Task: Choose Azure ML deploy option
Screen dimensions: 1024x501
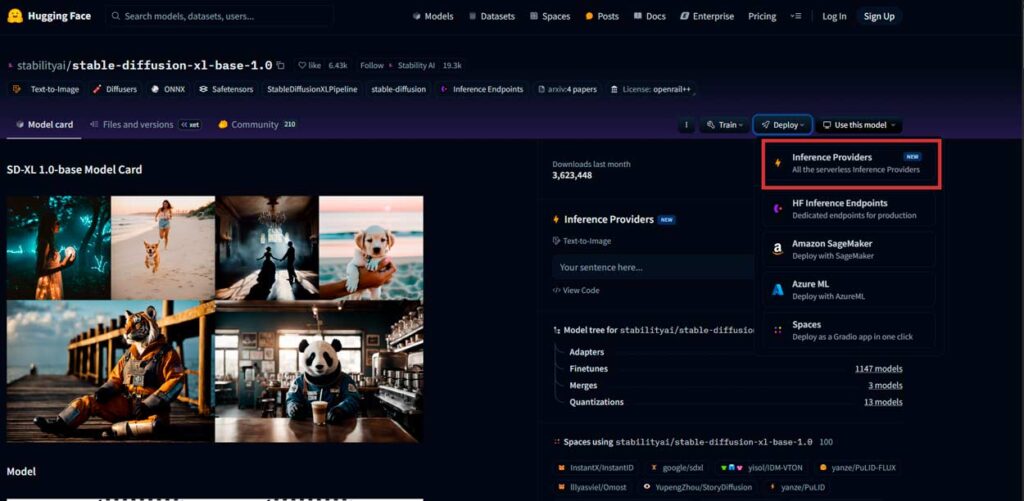Action: [849, 289]
